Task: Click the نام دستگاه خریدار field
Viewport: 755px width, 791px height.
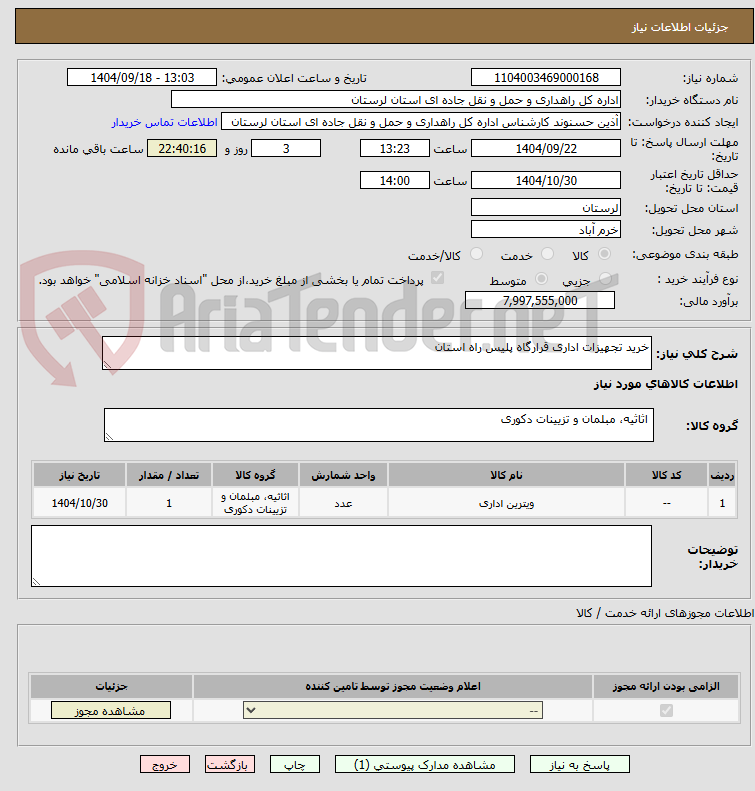Action: coord(396,100)
